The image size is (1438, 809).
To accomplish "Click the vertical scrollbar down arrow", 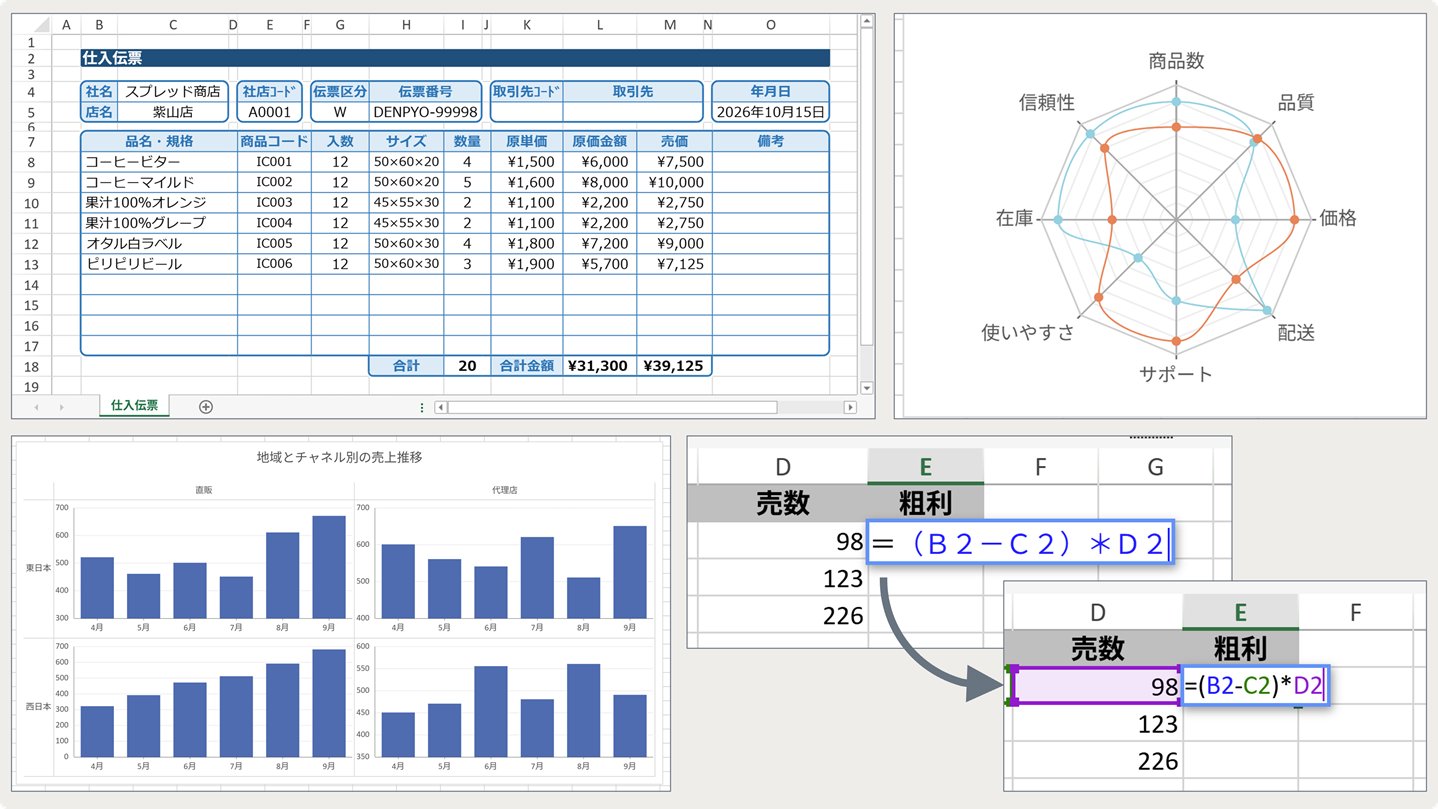I will pyautogui.click(x=867, y=388).
